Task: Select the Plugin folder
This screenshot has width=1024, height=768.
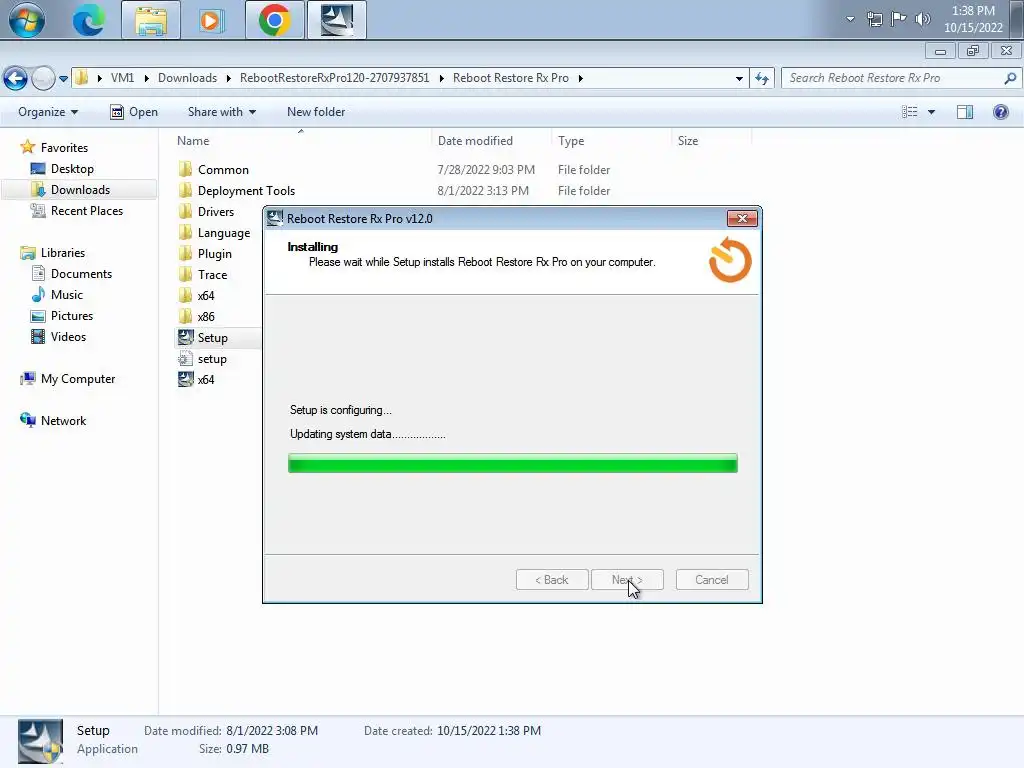Action: pyautogui.click(x=214, y=253)
